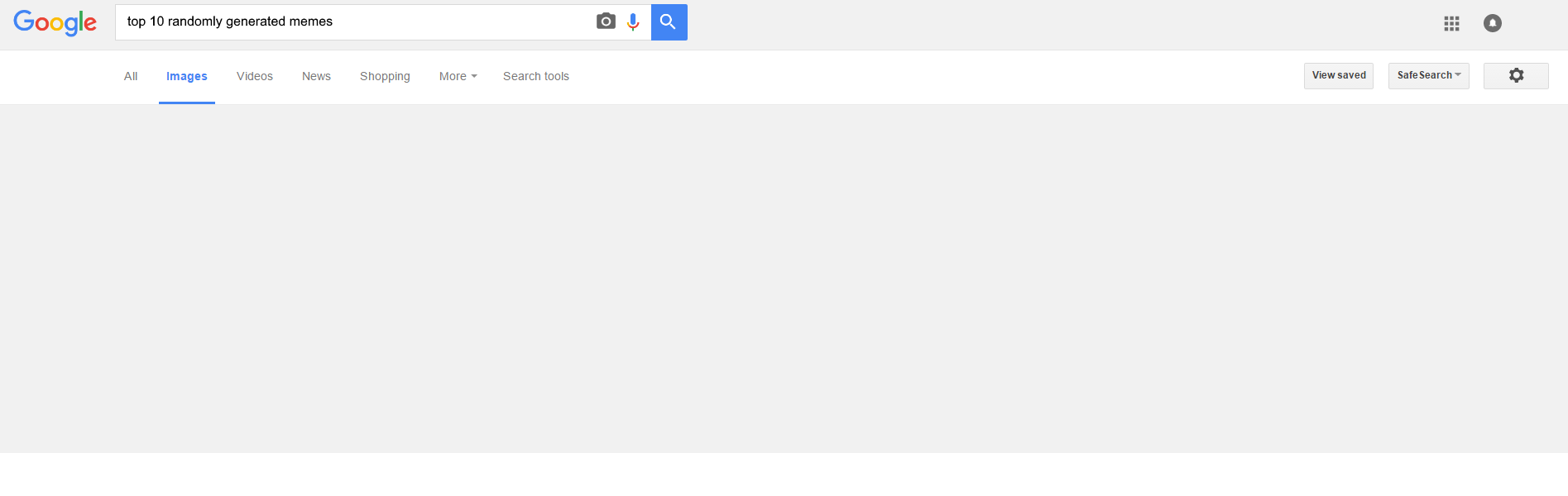Click the white area below results
This screenshot has height=496, width=1568.
point(784,475)
